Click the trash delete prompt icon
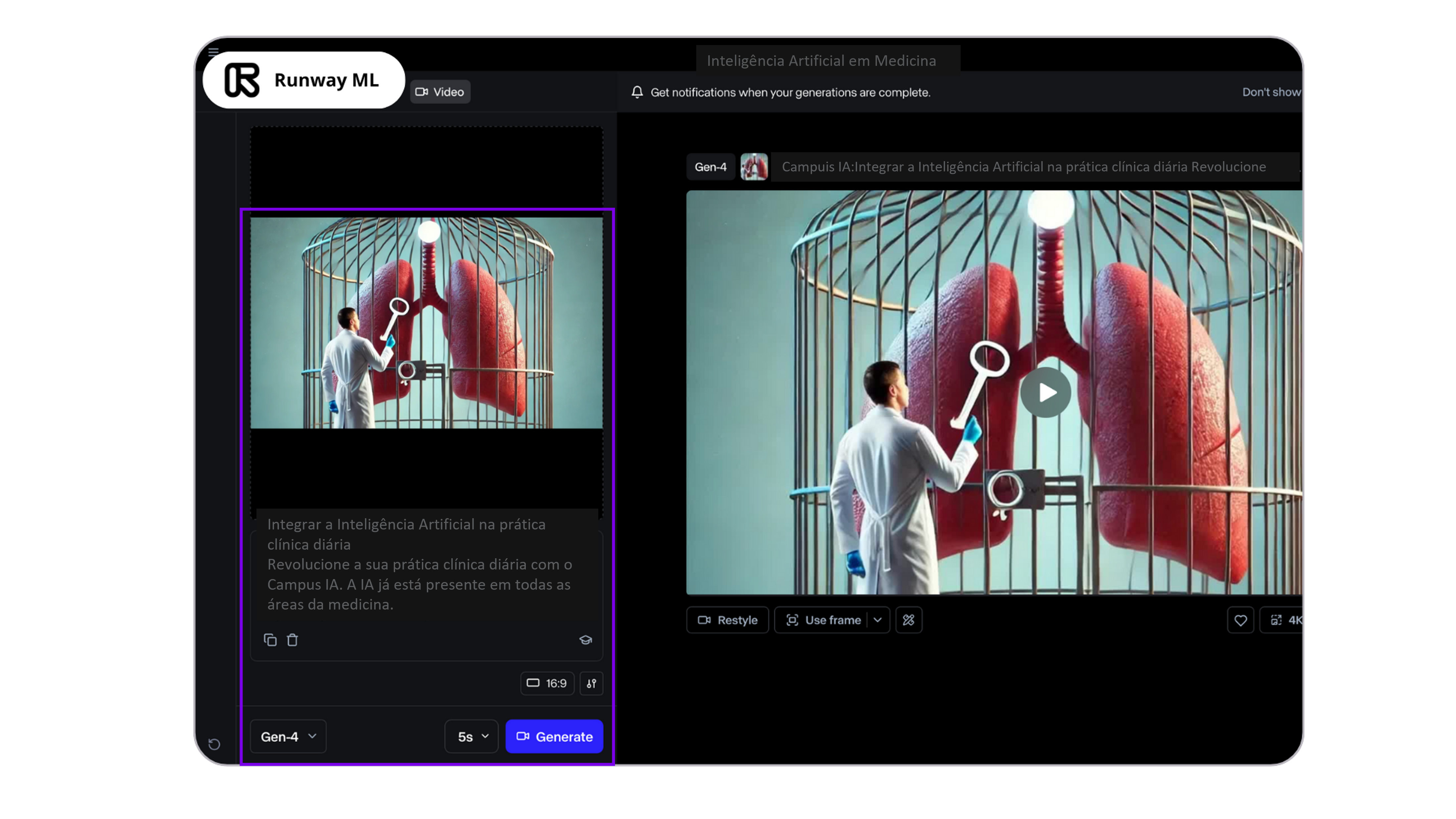Viewport: 1456px width, 819px height. click(292, 640)
